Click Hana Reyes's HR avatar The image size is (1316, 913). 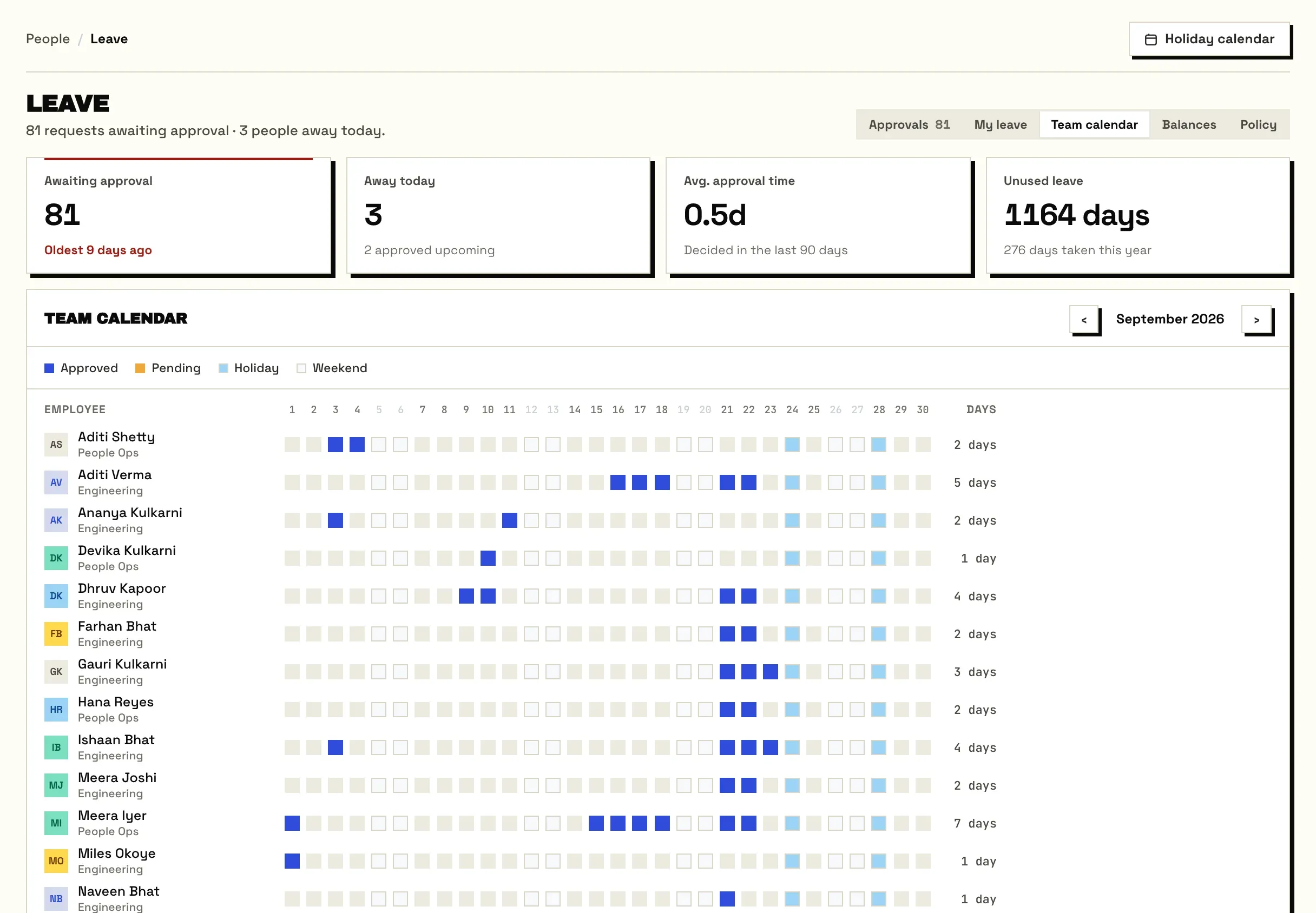[56, 709]
